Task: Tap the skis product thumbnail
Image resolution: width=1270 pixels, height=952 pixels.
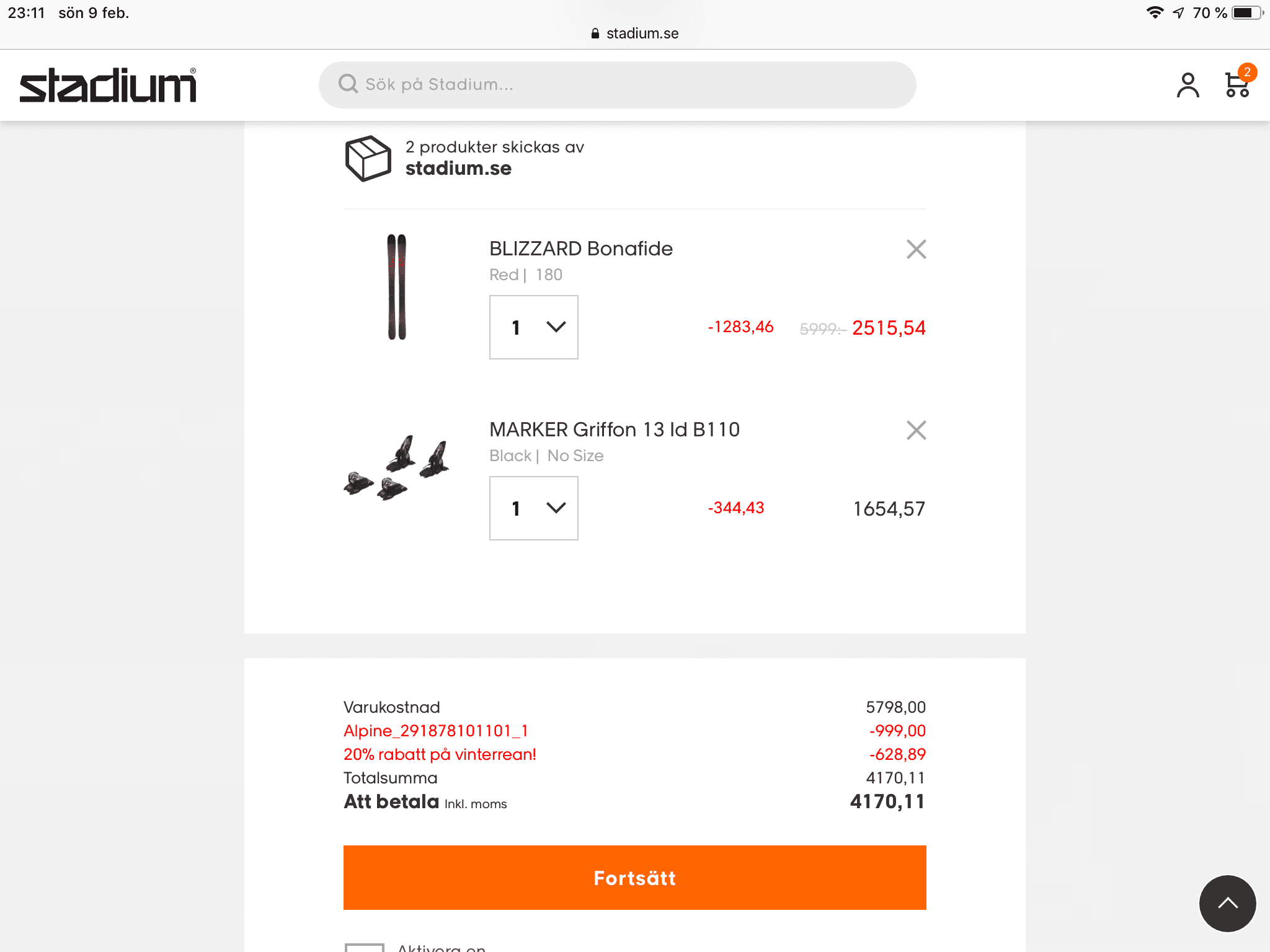Action: tap(397, 286)
